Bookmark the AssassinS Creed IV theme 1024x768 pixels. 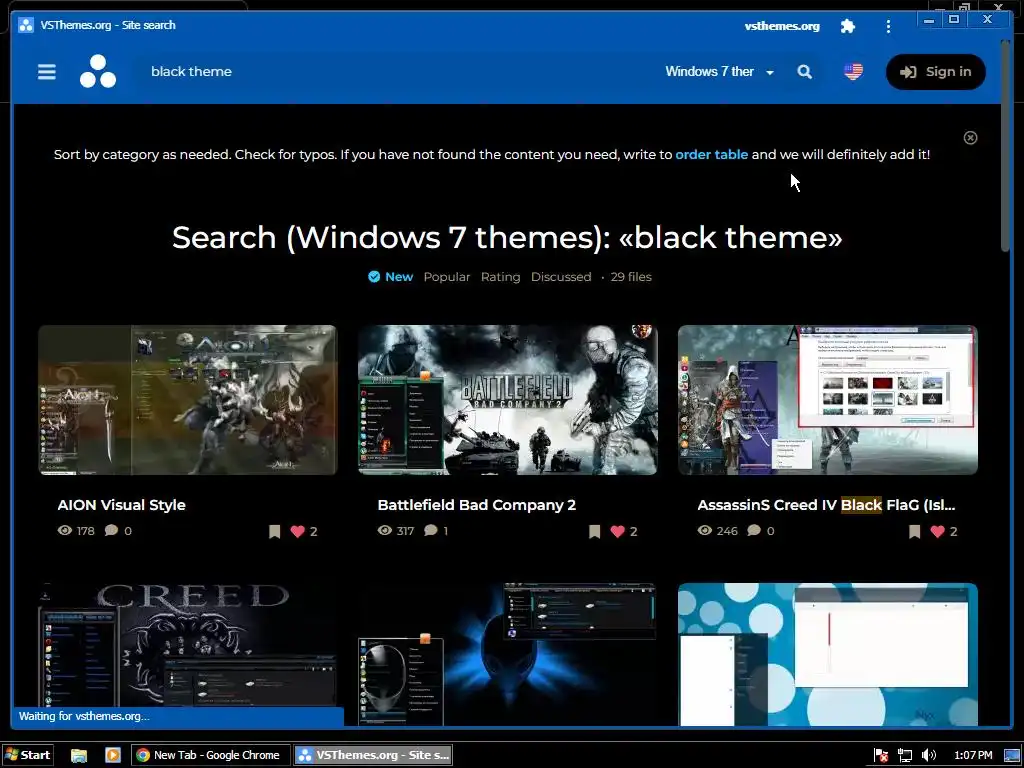[914, 532]
